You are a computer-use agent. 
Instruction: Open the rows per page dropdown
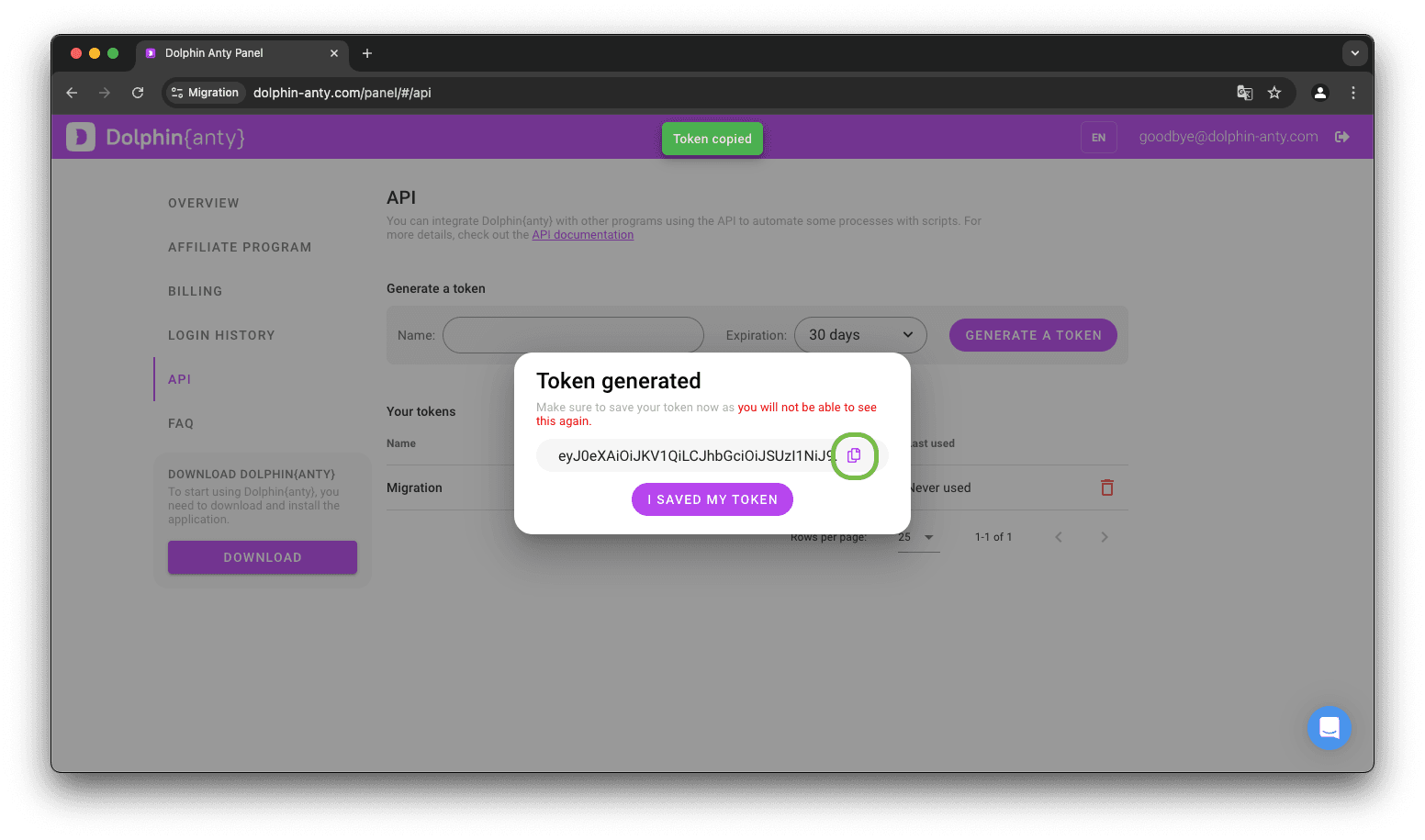click(x=917, y=537)
